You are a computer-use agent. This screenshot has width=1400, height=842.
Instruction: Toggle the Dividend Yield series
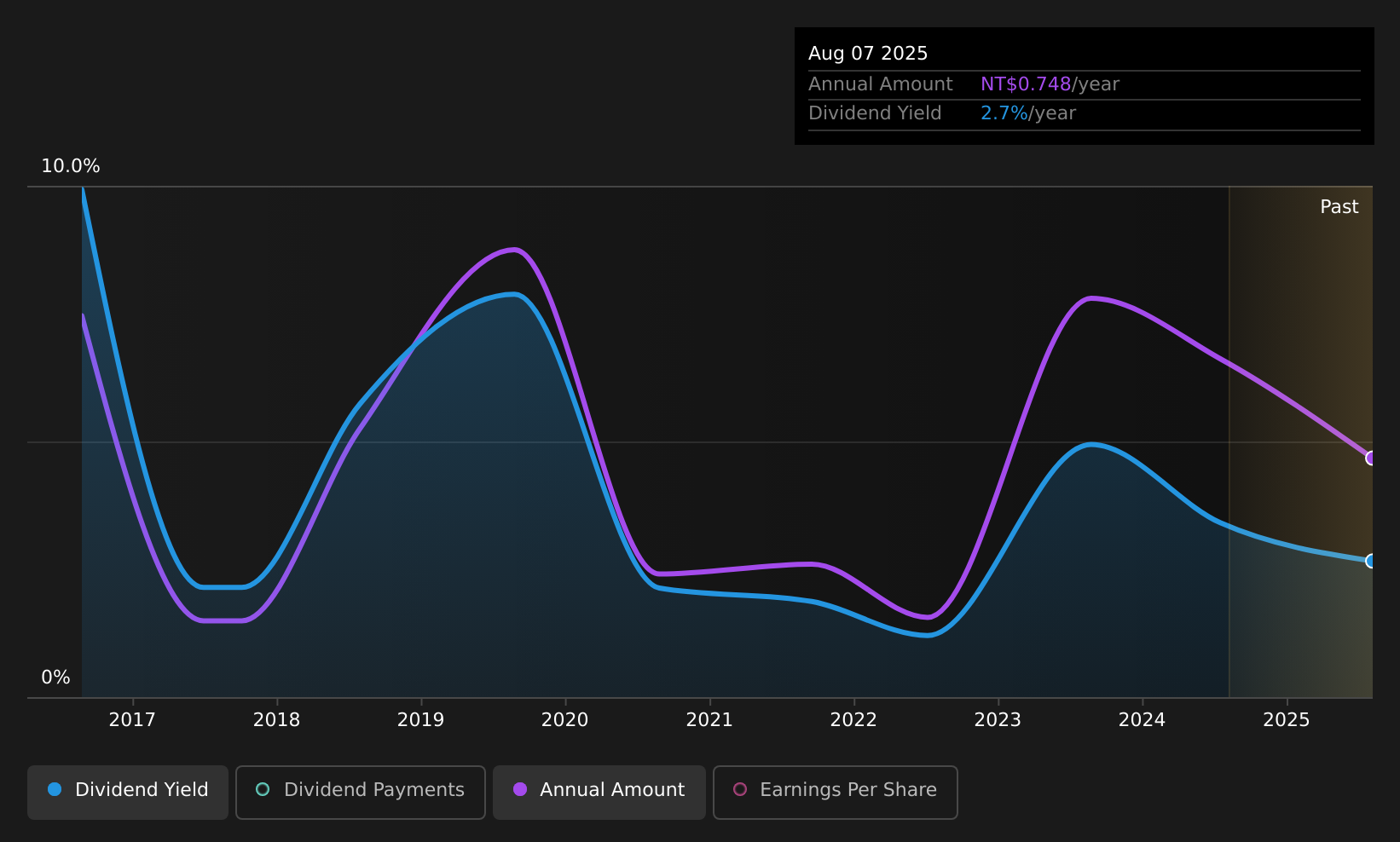click(128, 792)
